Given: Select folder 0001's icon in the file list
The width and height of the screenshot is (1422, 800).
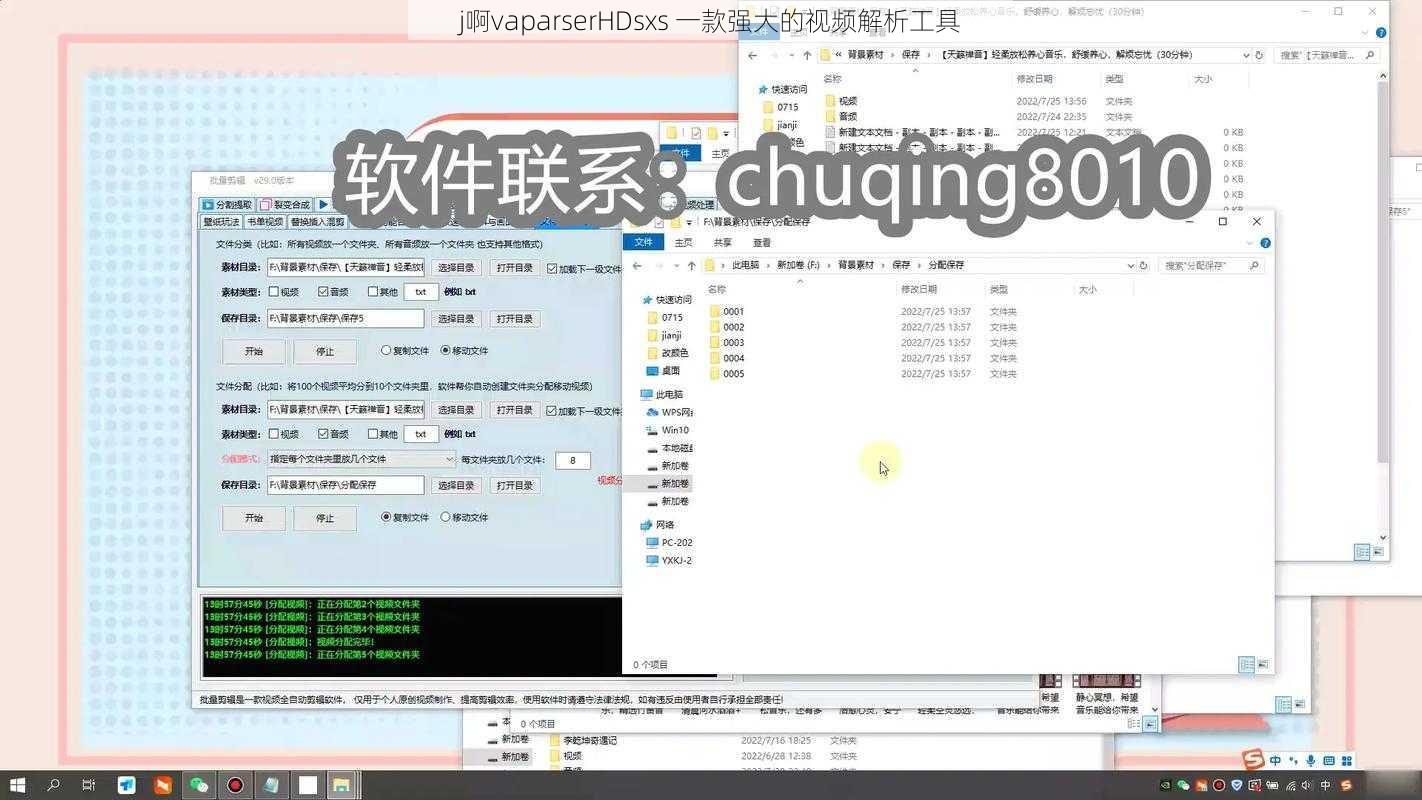Looking at the screenshot, I should (715, 311).
